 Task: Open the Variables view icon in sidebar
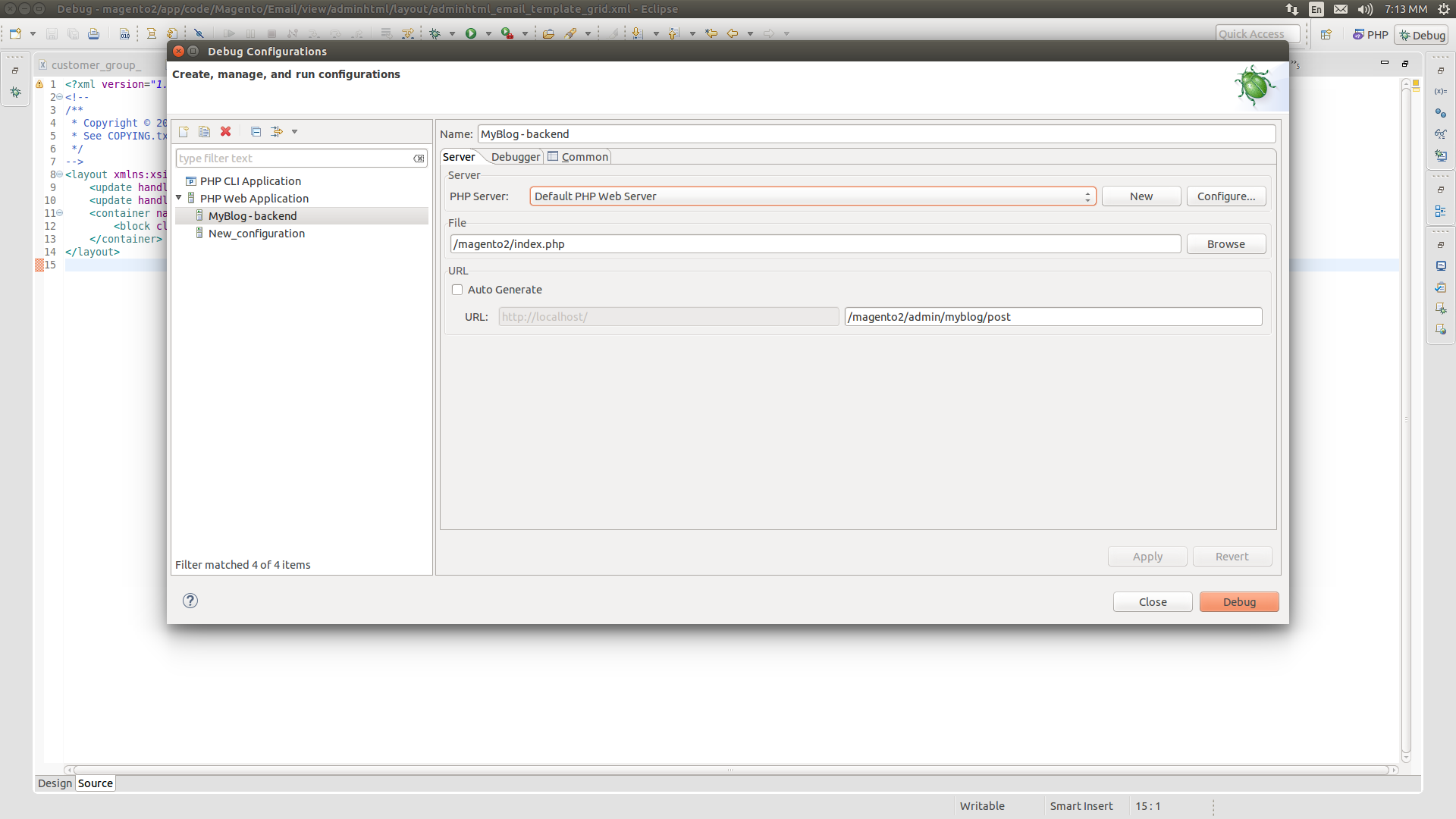[1440, 91]
